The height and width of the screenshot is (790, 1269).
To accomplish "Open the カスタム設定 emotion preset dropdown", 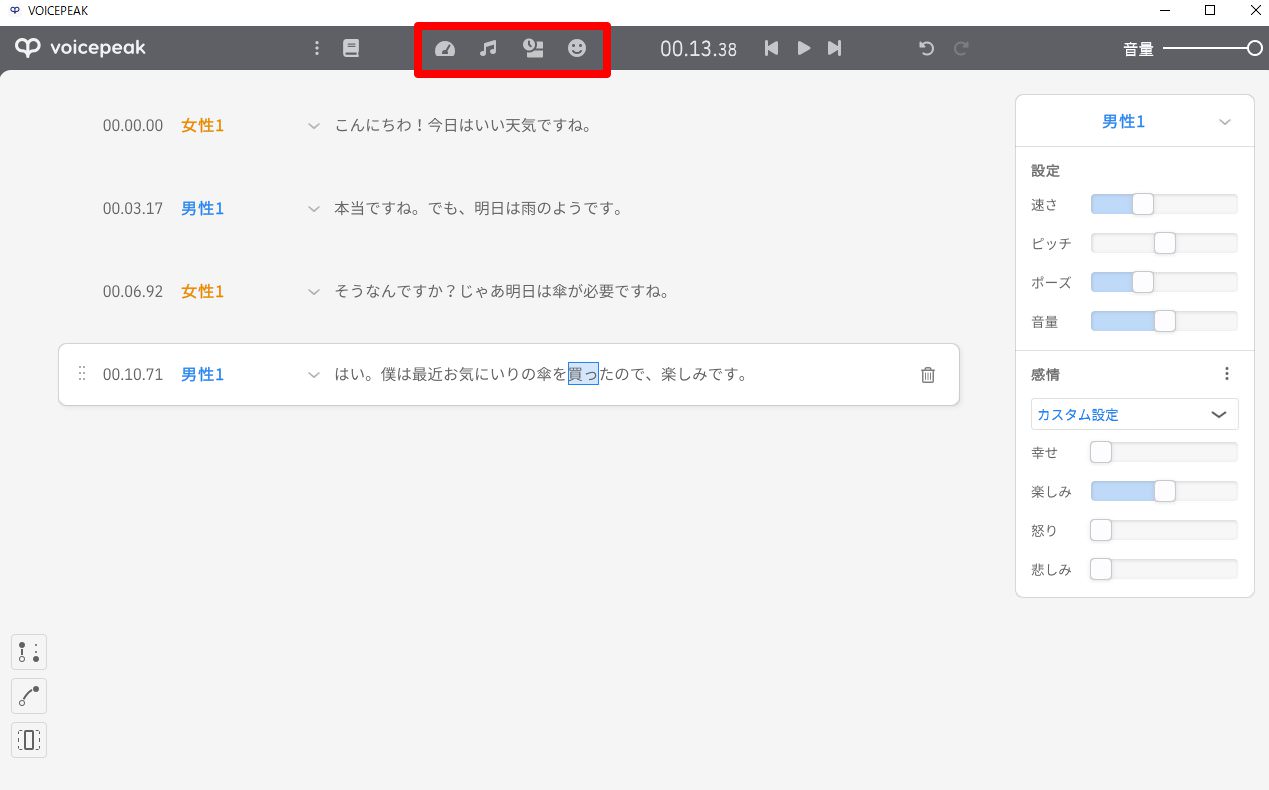I will 1134,414.
